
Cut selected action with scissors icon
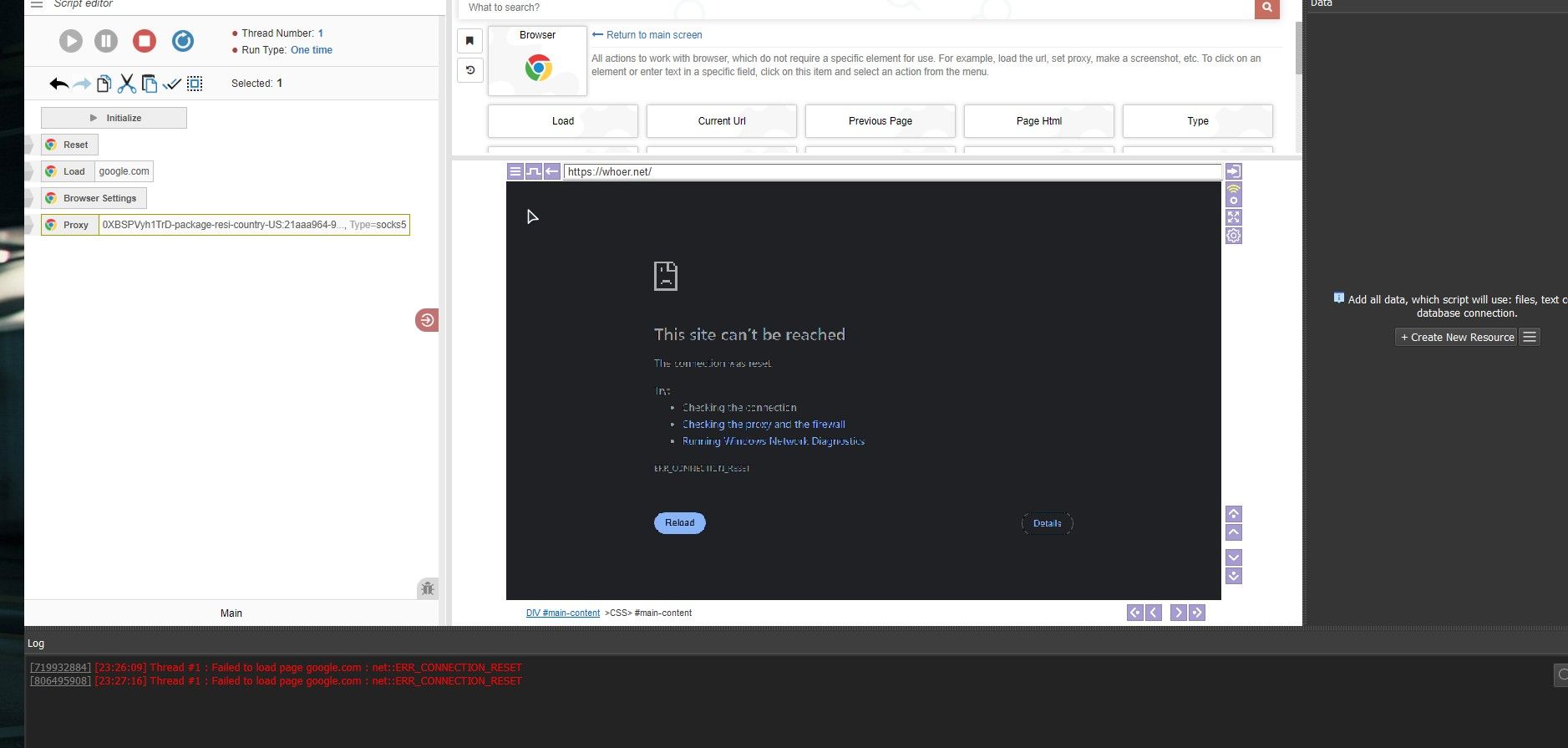[x=127, y=84]
